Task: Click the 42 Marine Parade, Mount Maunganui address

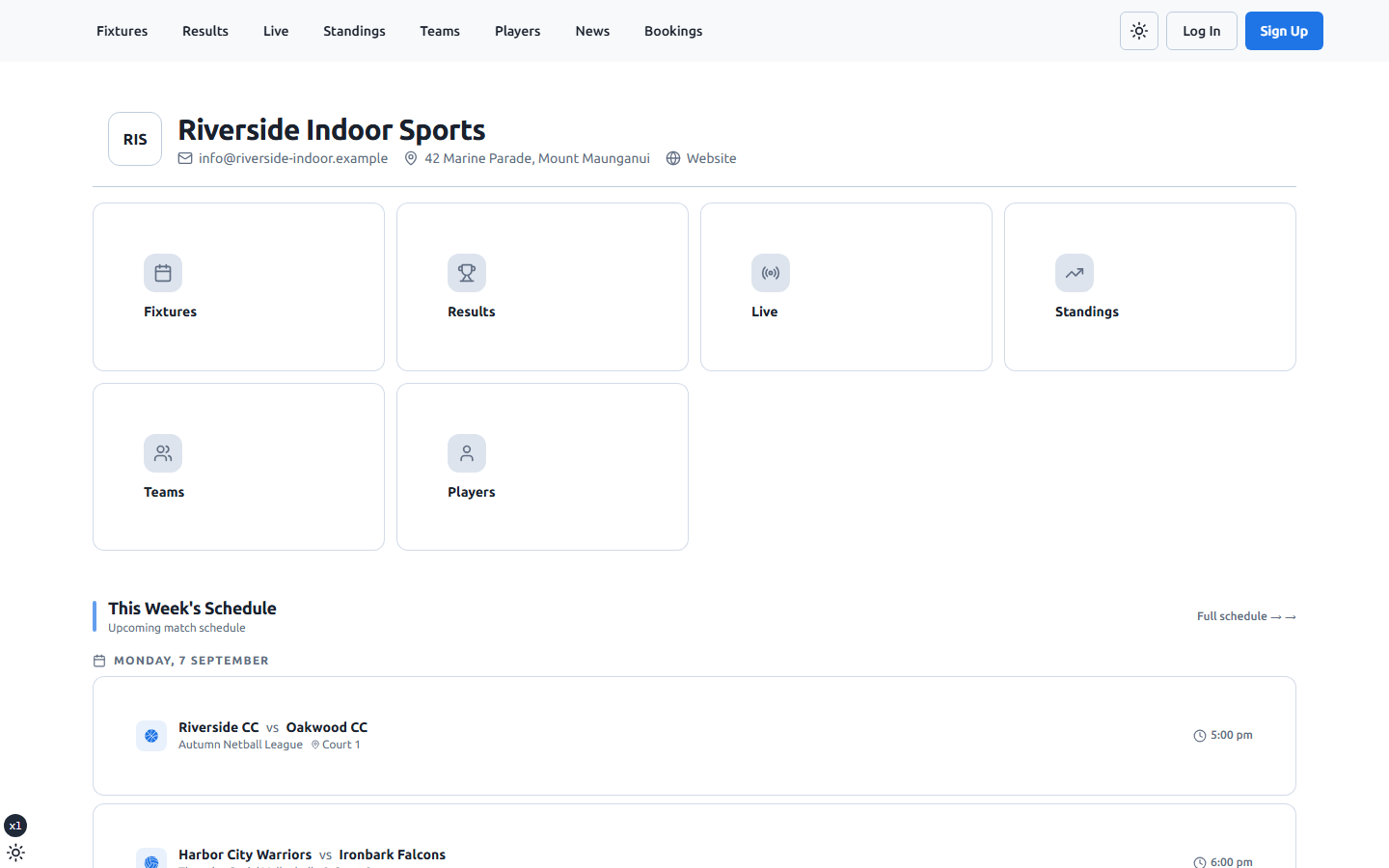Action: (x=537, y=158)
